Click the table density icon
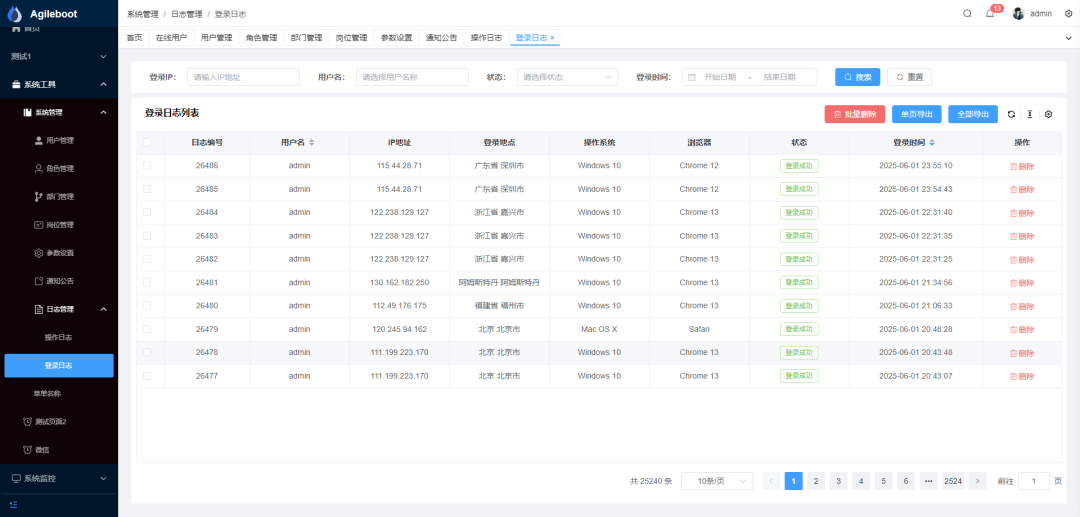This screenshot has width=1080, height=517. 1030,114
